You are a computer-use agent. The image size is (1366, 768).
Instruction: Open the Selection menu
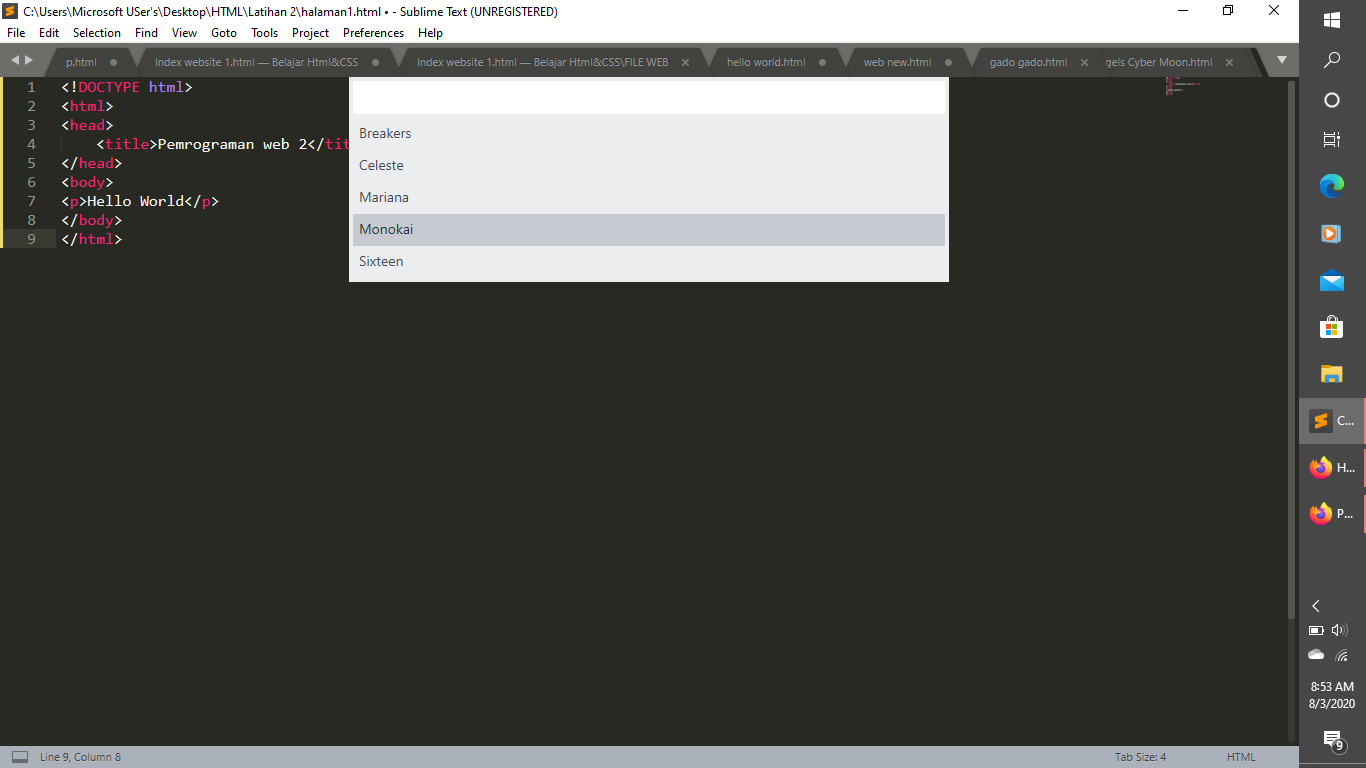(x=97, y=33)
